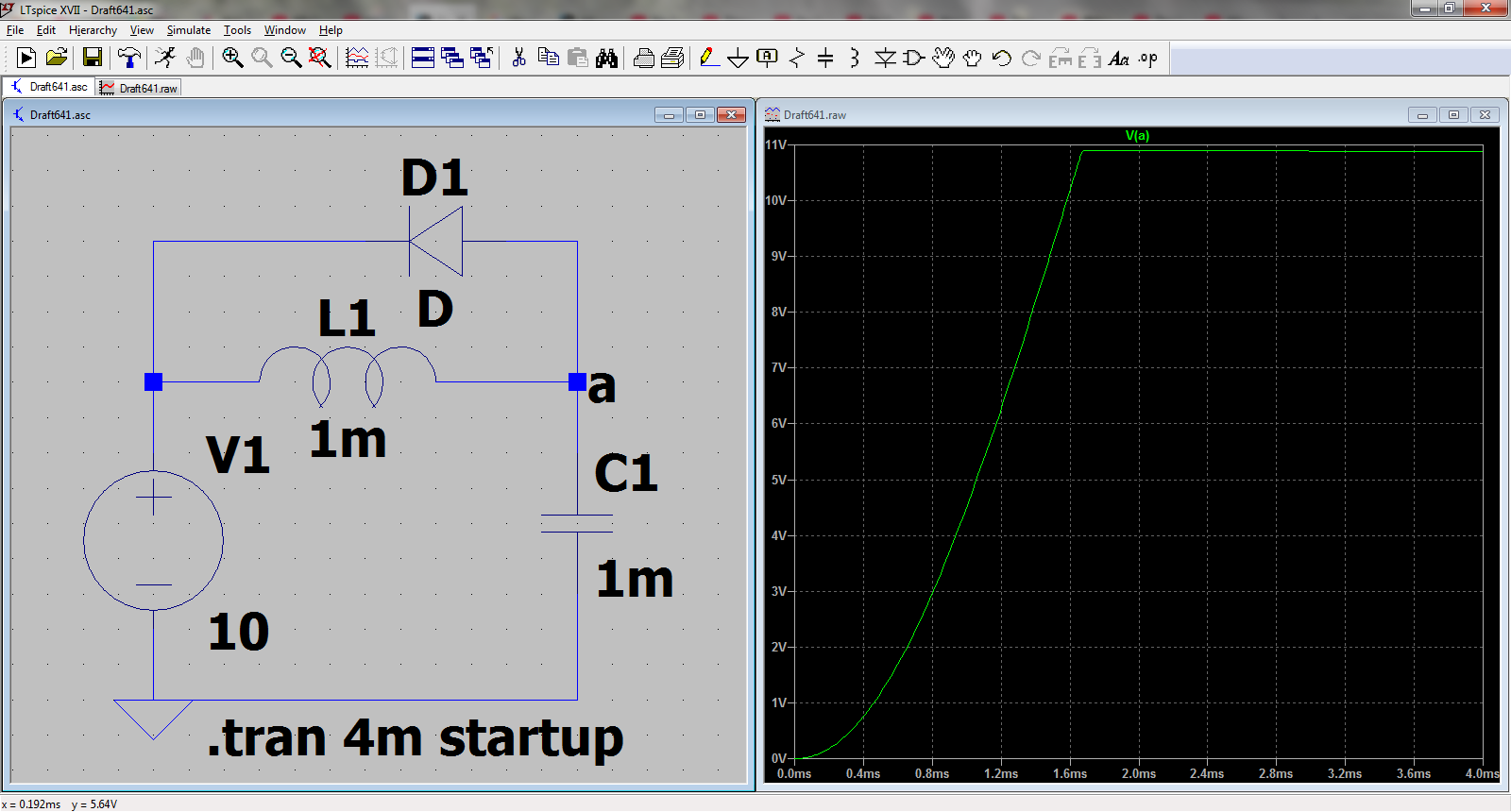The height and width of the screenshot is (812, 1511).
Task: Click the Find binoculars icon
Action: point(606,58)
